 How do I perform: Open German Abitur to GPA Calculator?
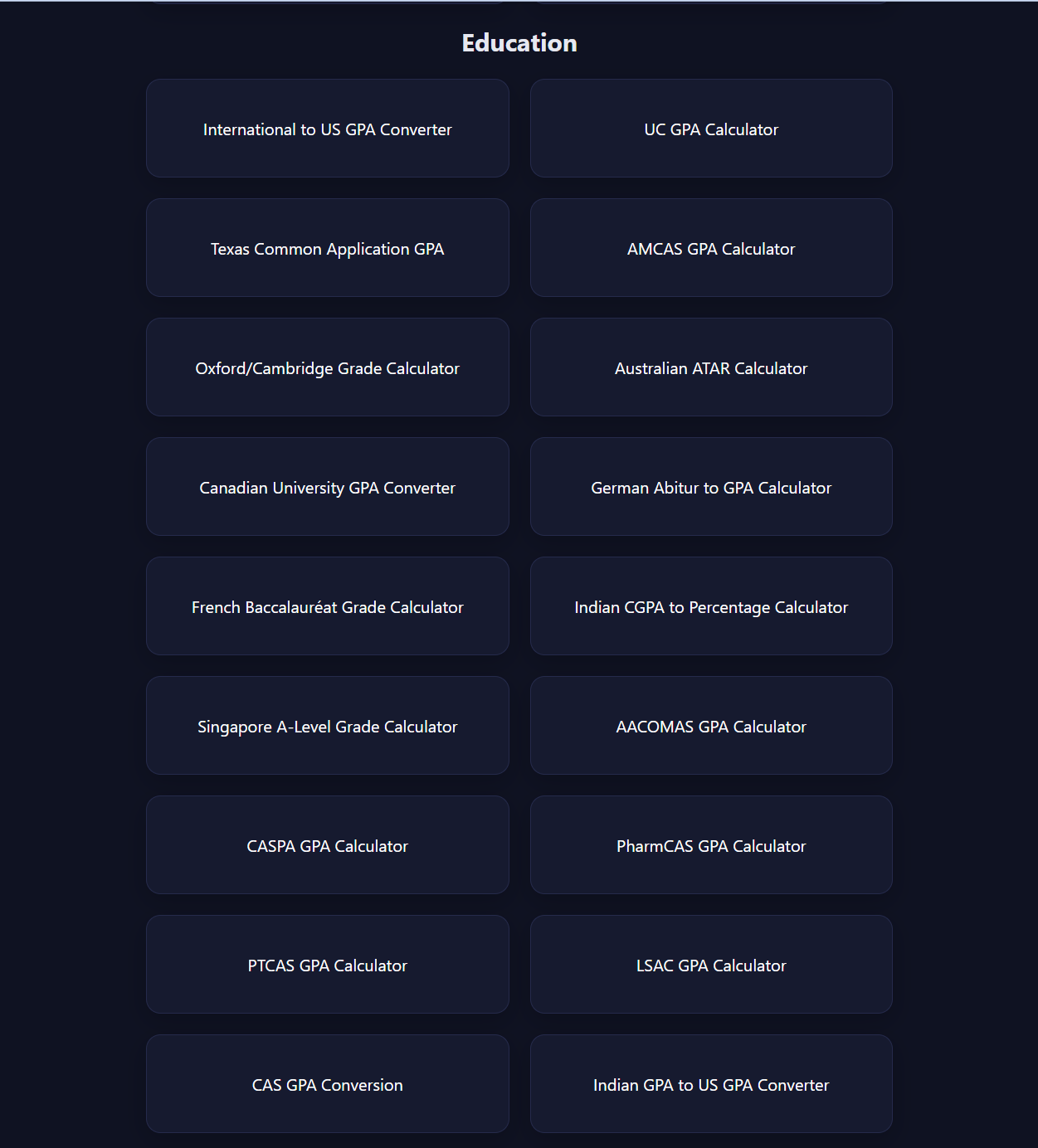click(711, 488)
